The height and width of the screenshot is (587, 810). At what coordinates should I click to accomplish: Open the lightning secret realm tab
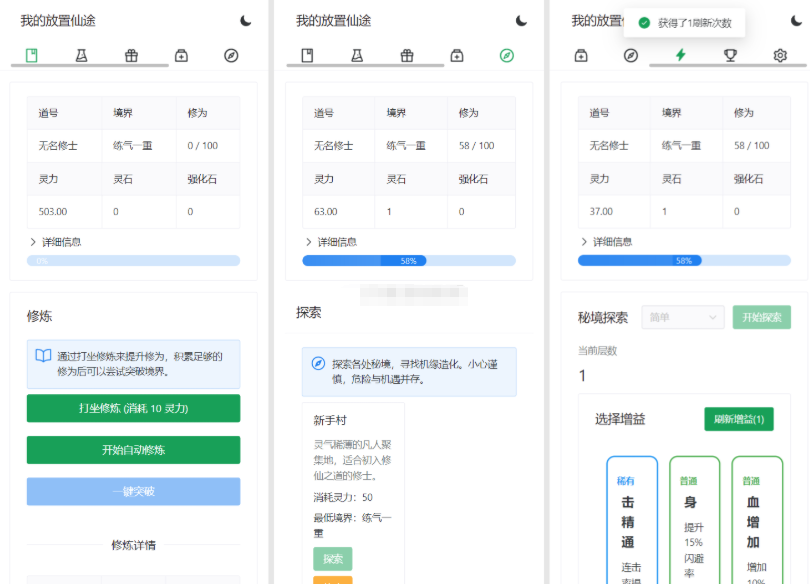coord(679,57)
